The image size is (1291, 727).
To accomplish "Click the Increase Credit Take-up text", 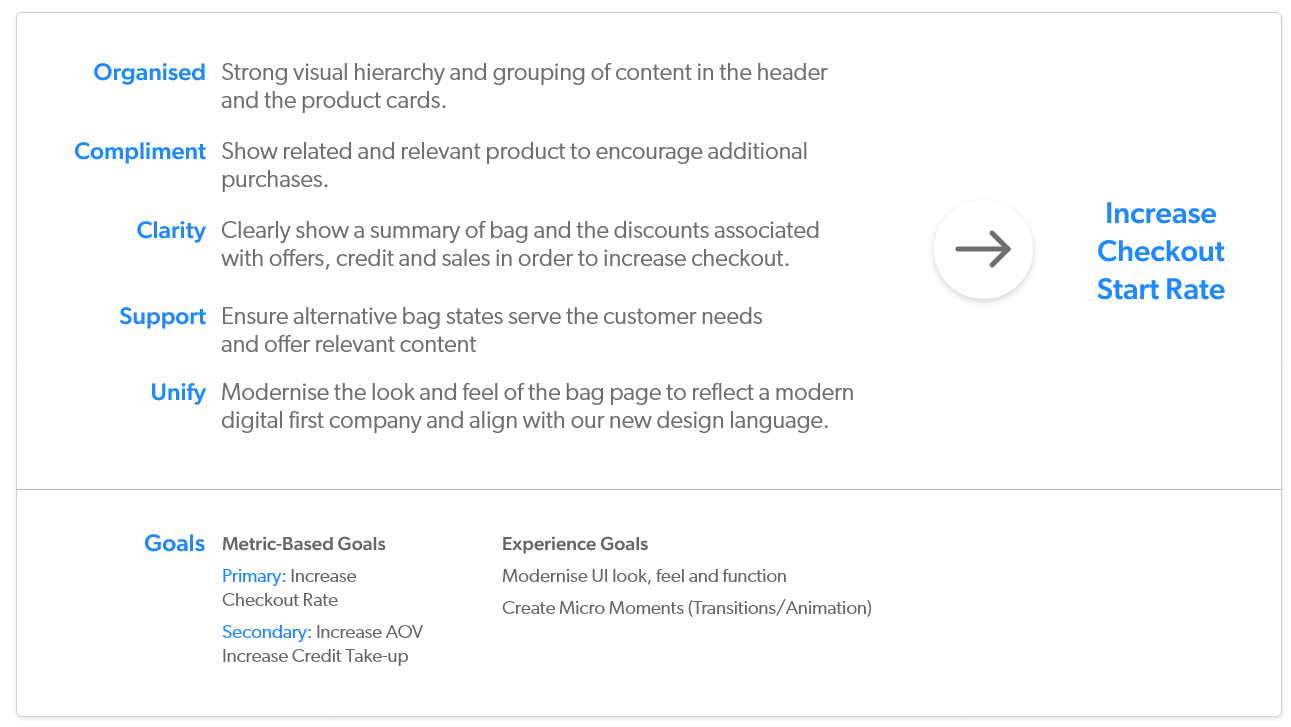I will (x=315, y=656).
